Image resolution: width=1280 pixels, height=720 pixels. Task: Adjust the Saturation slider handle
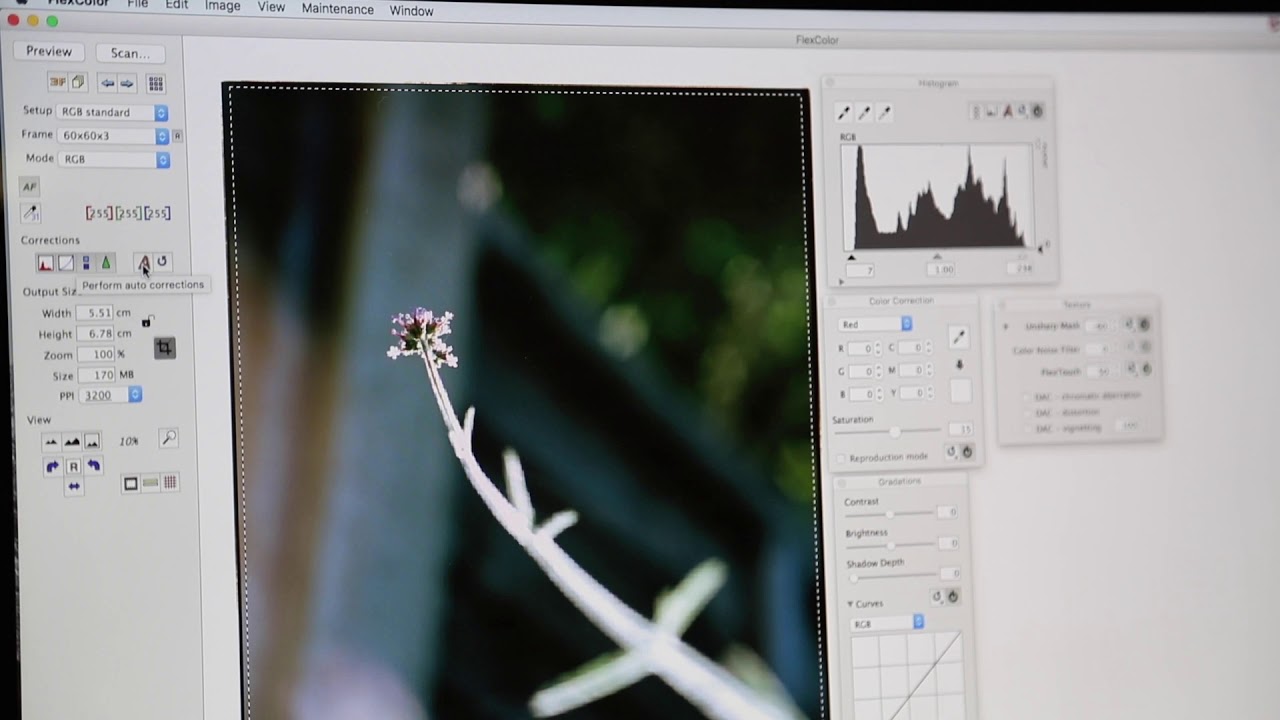point(896,431)
